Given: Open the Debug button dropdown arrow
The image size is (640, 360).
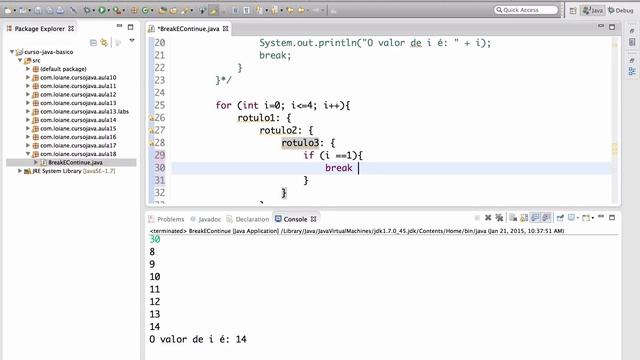Looking at the screenshot, I should pos(93,10).
